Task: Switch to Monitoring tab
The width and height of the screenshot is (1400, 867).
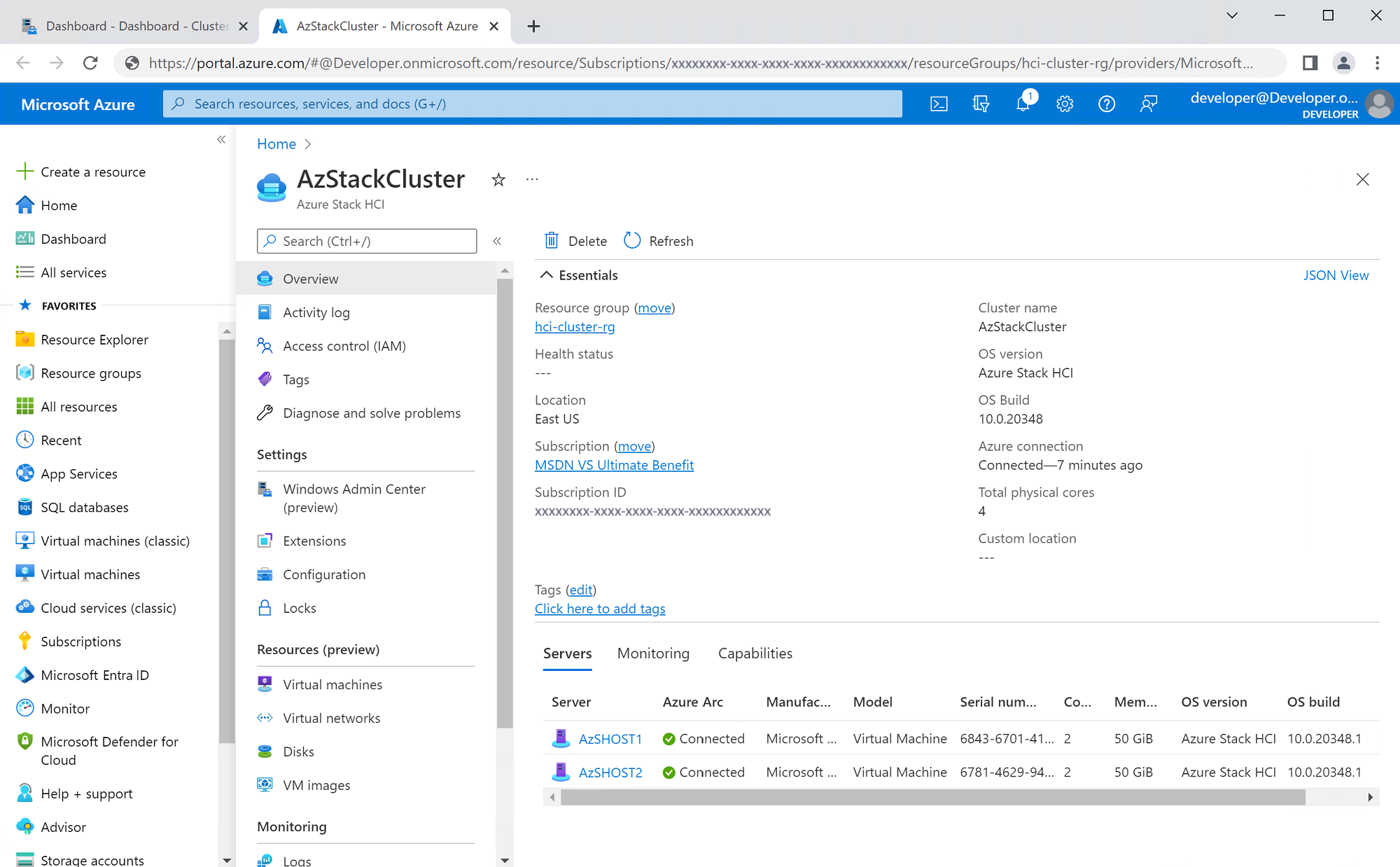Action: pos(653,653)
